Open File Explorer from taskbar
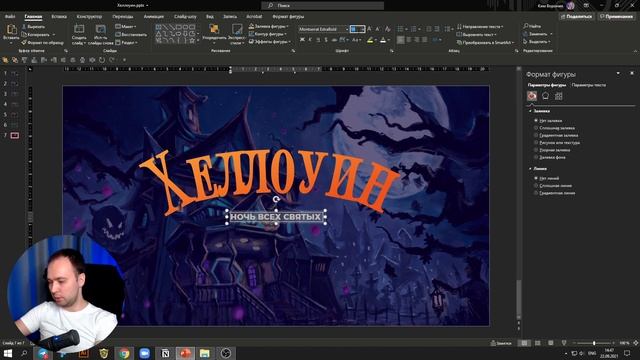The height and width of the screenshot is (360, 640). point(205,353)
